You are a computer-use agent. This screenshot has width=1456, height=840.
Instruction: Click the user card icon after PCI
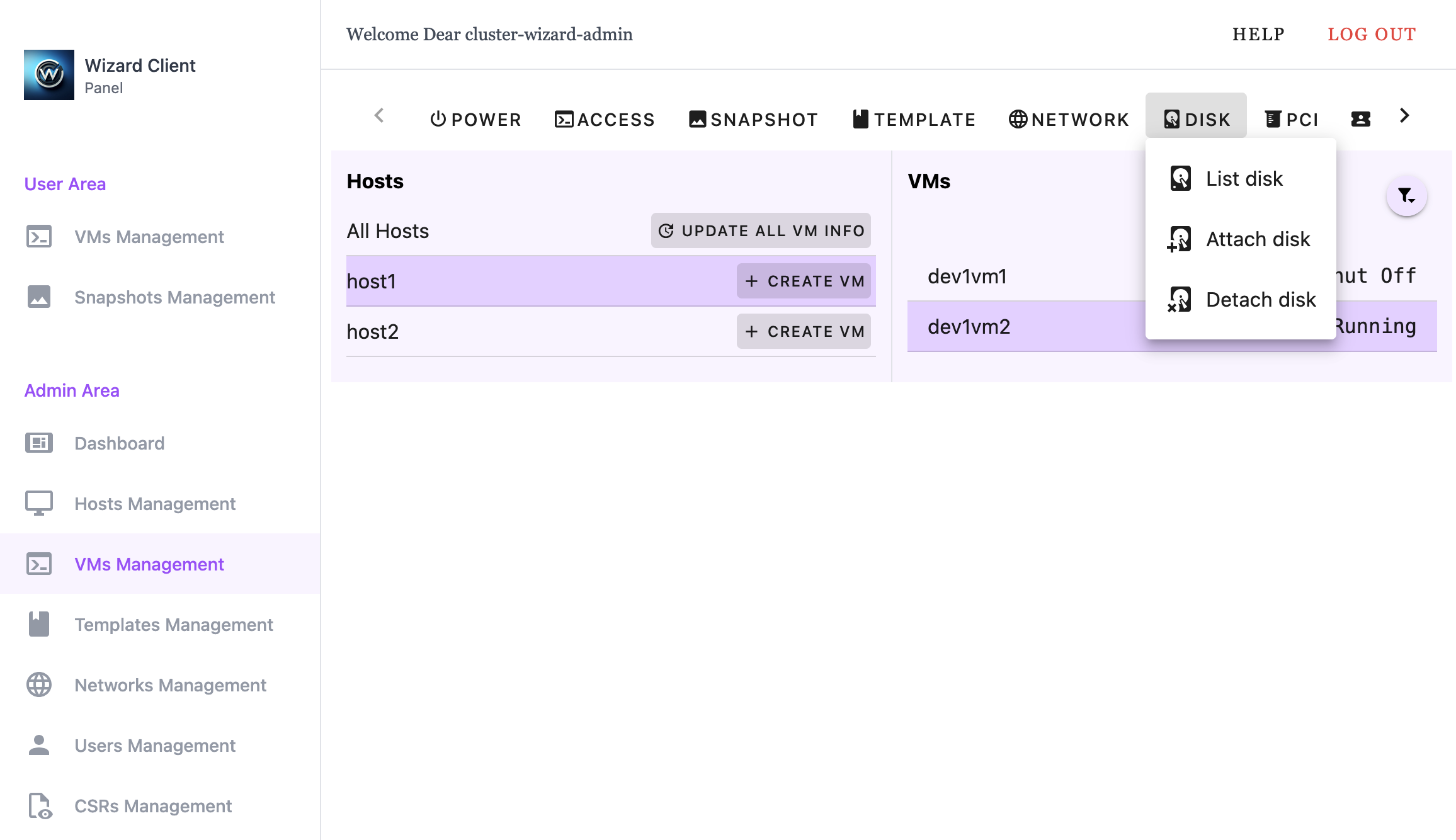(x=1360, y=119)
